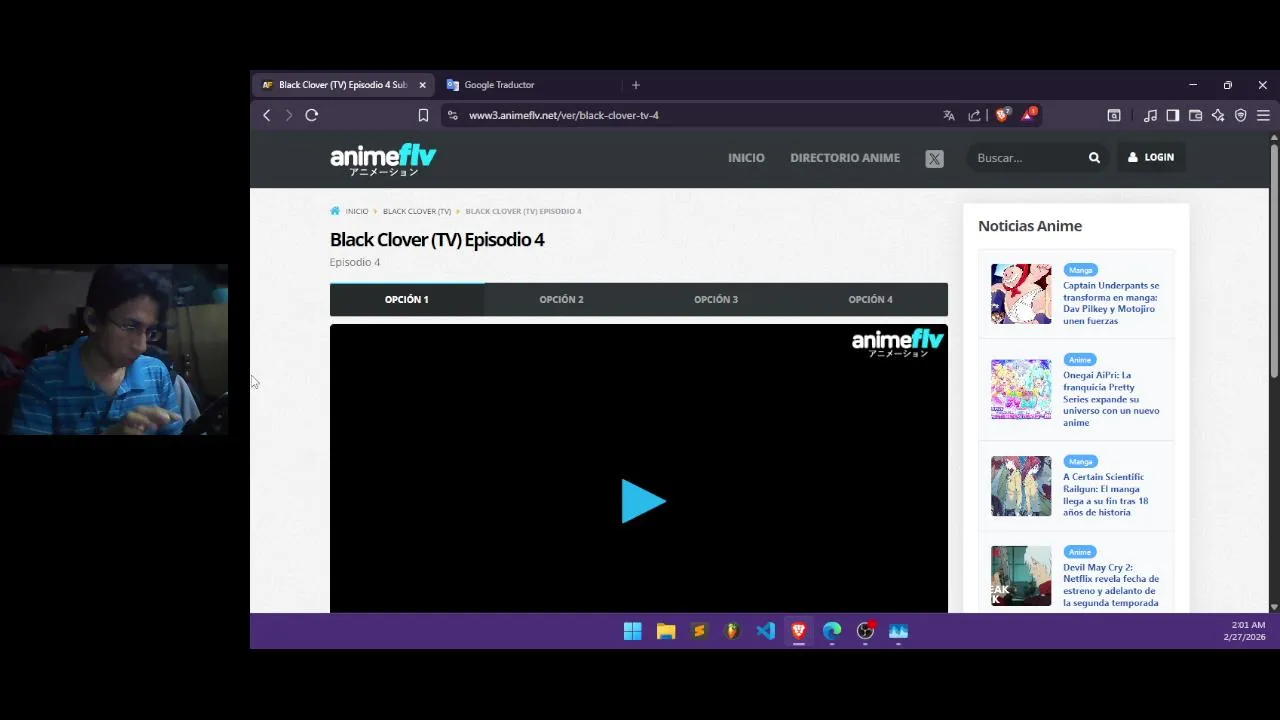
Task: Click the translate page icon in address bar
Action: [949, 115]
